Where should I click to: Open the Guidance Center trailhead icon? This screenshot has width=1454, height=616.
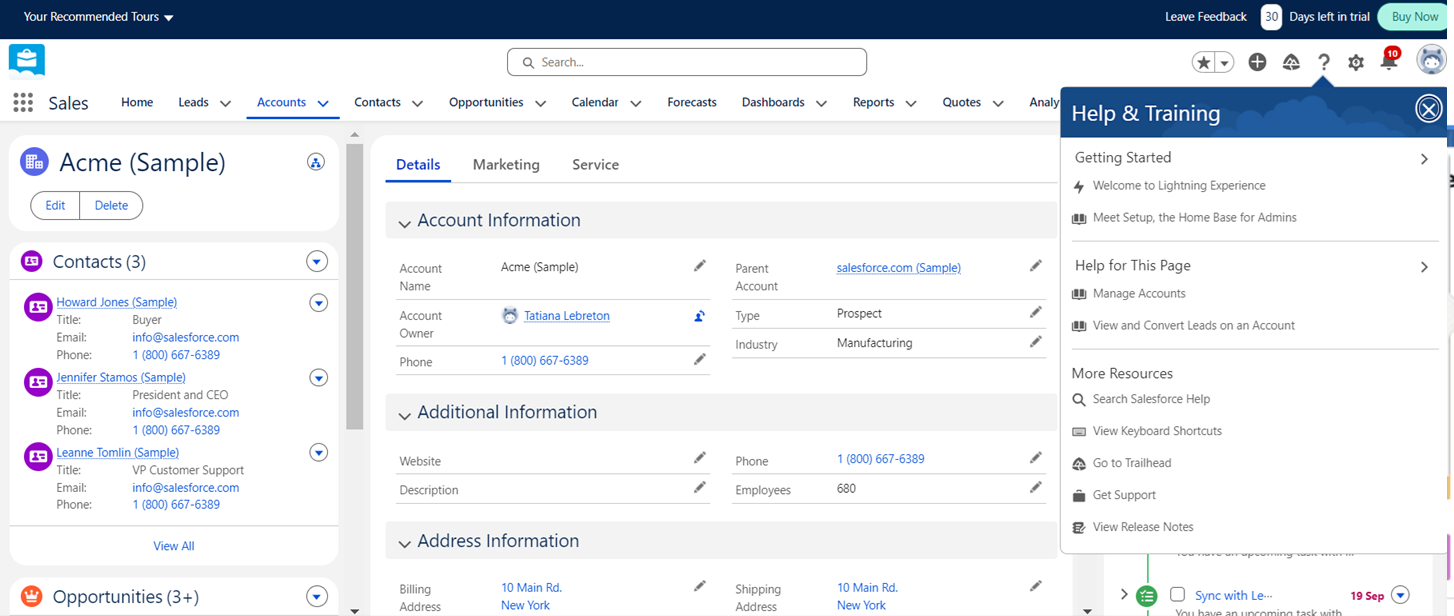point(1291,62)
